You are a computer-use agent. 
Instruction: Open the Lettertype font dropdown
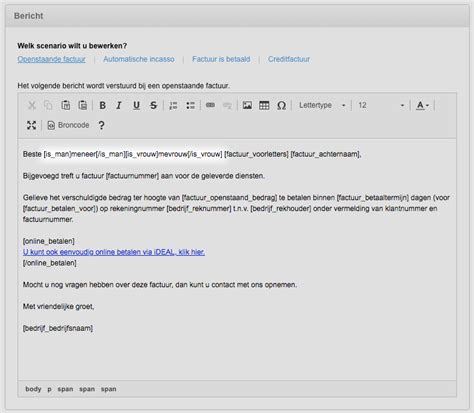322,105
